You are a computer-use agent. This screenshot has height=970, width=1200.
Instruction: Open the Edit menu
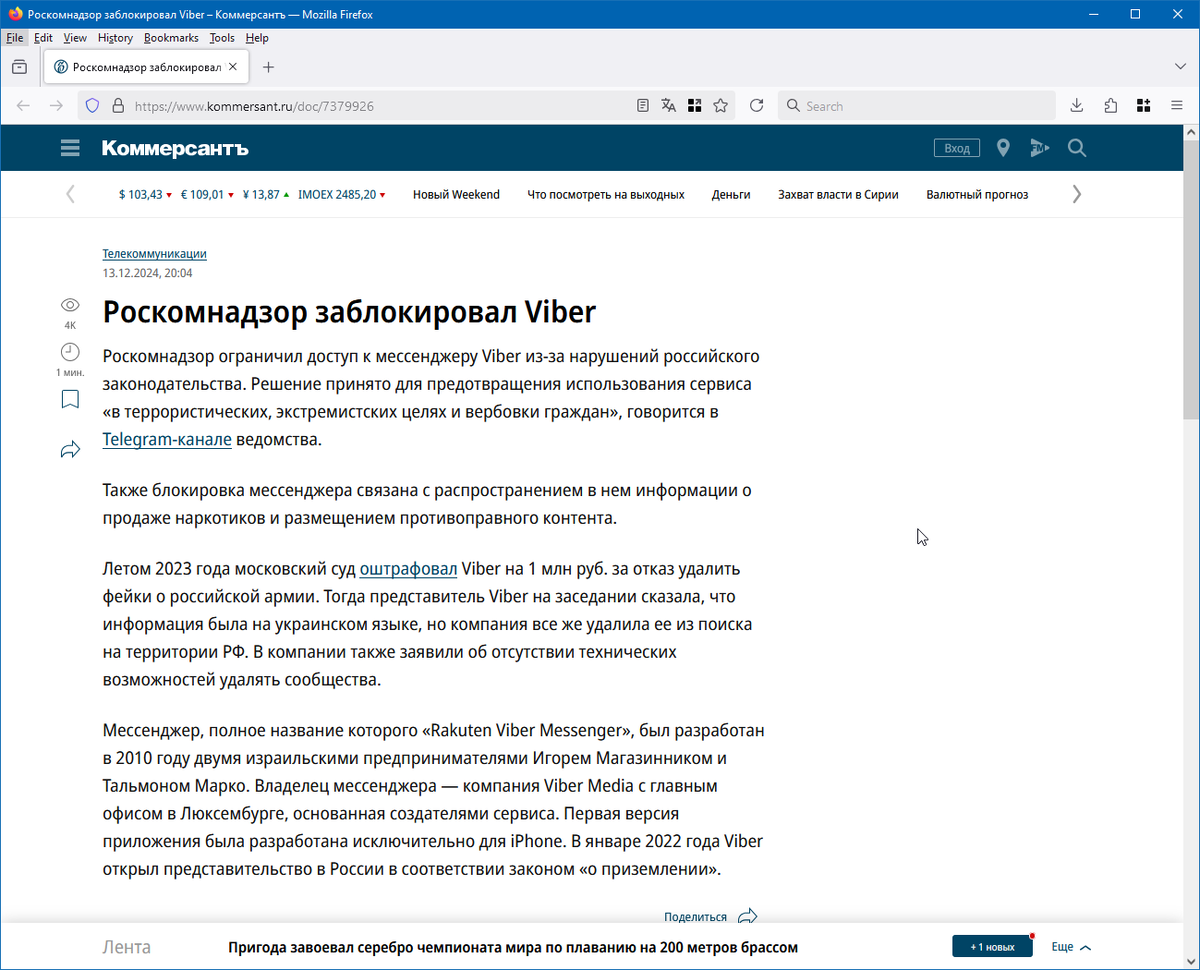point(43,38)
